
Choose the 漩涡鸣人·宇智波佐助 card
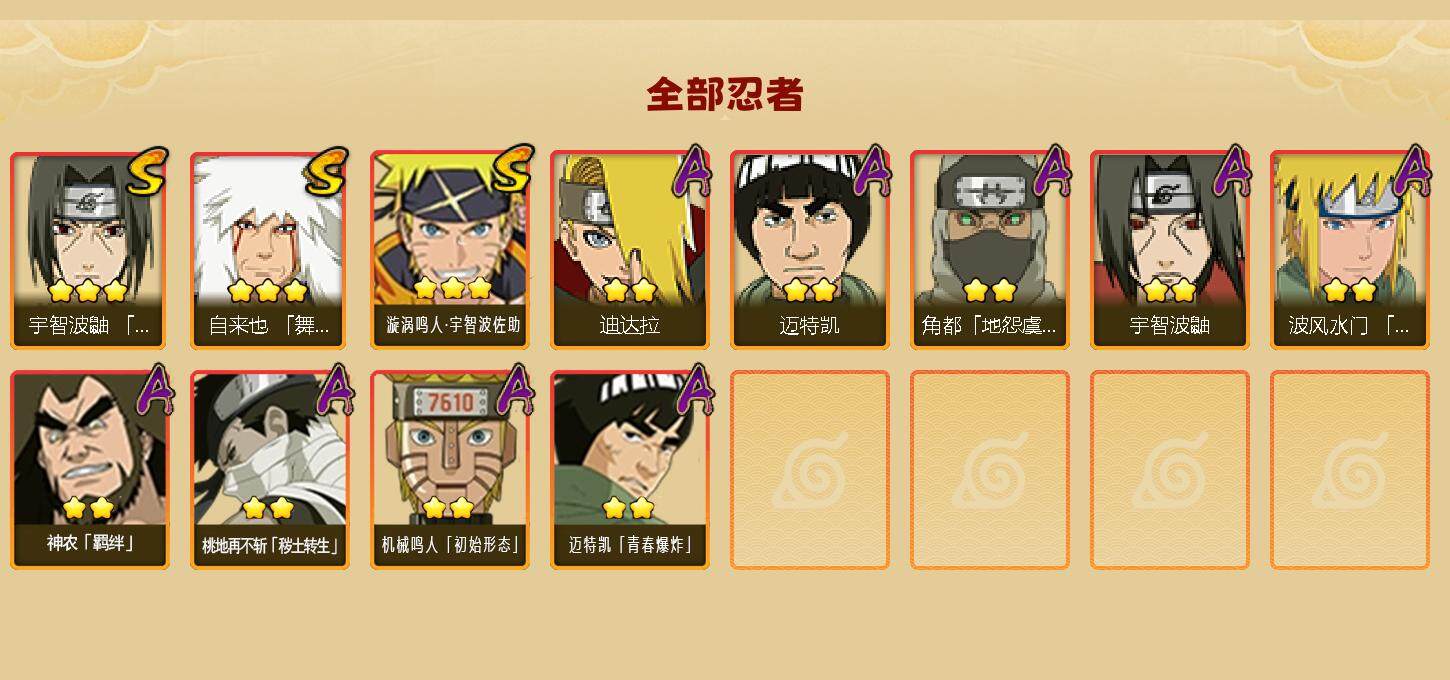coord(449,250)
